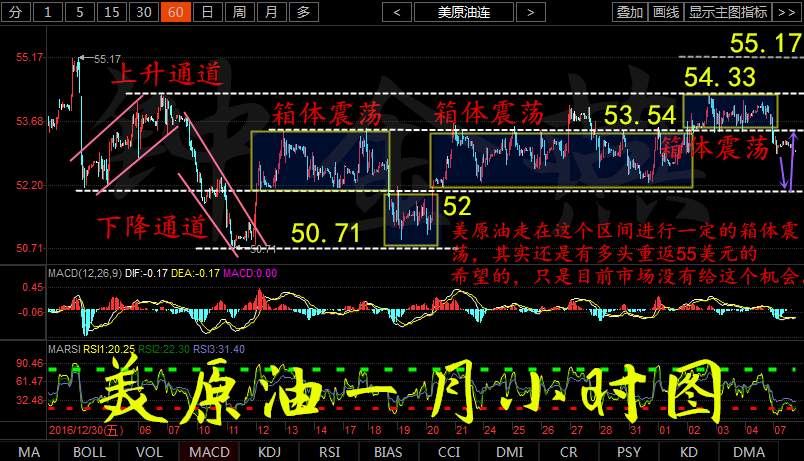Click the 画线 draw line button
The width and height of the screenshot is (804, 461).
pyautogui.click(x=666, y=12)
